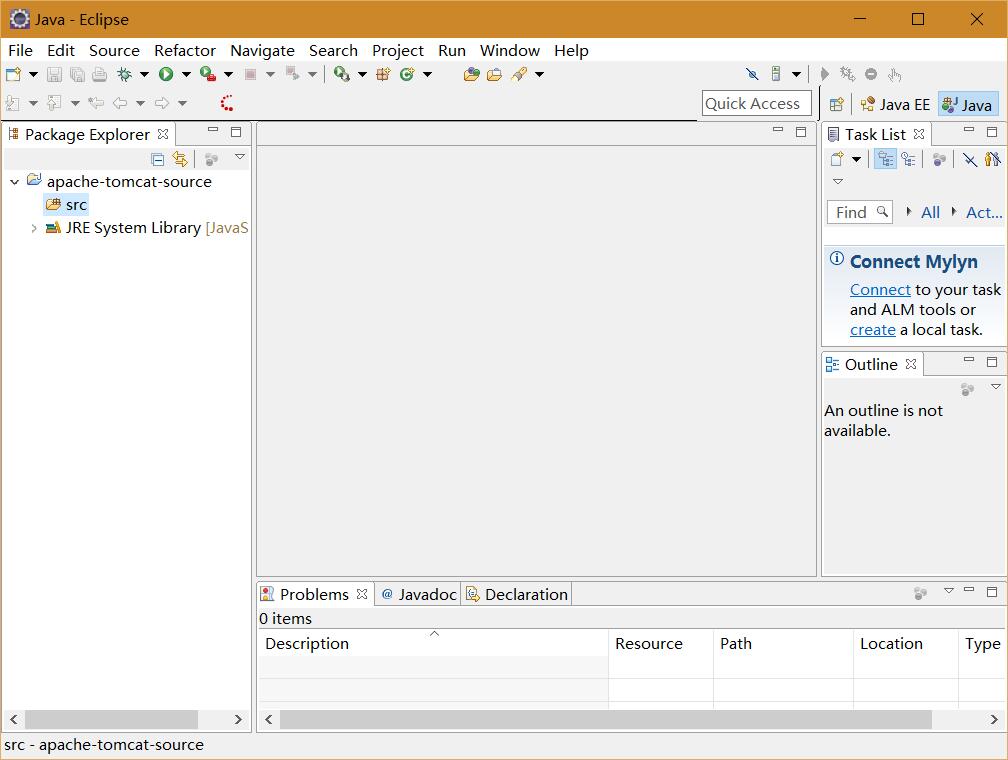Viewport: 1008px width, 760px height.
Task: Expand the JRE System Library node
Action: click(x=34, y=228)
